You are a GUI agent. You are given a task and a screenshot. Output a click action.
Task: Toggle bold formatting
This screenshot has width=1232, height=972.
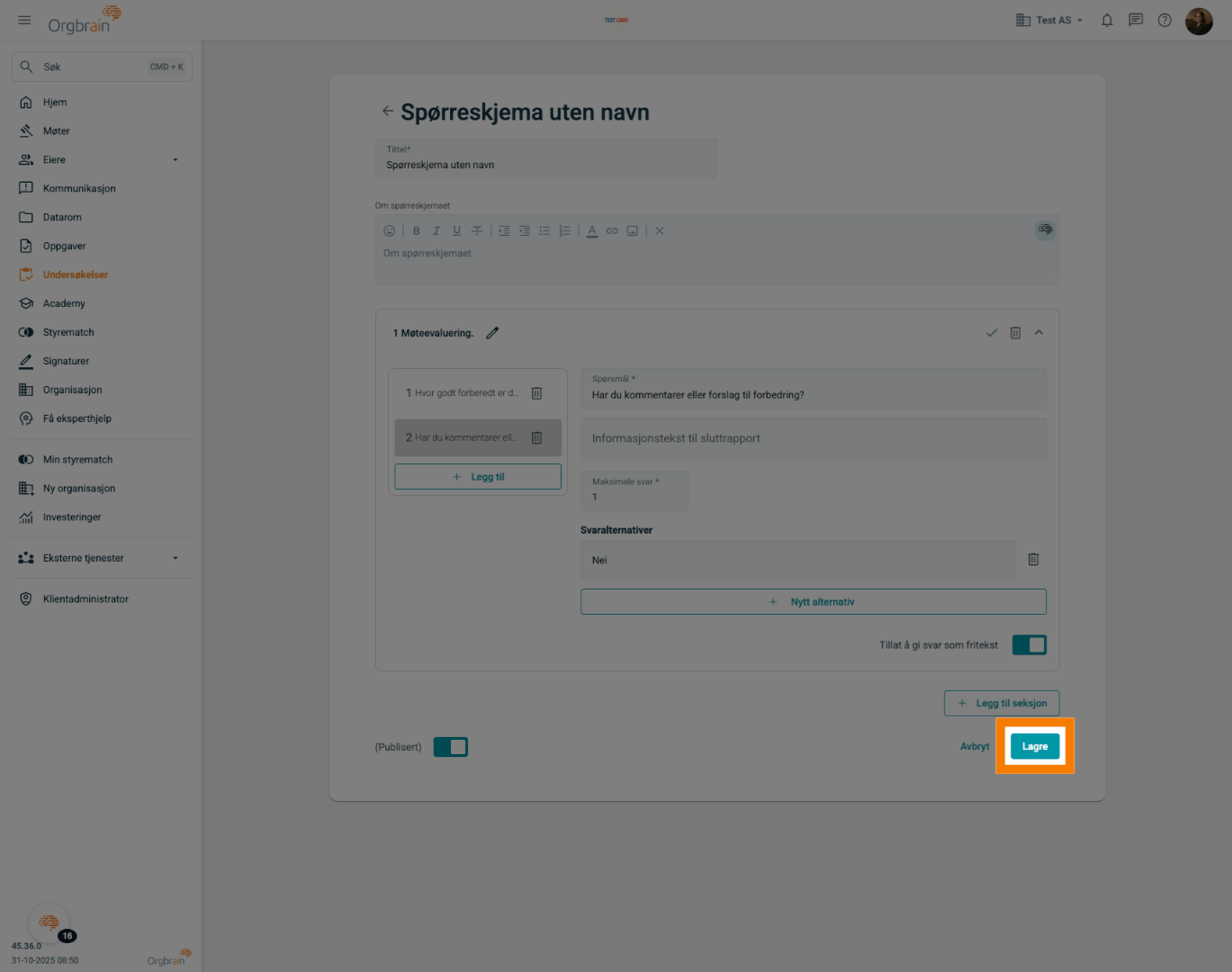point(417,231)
